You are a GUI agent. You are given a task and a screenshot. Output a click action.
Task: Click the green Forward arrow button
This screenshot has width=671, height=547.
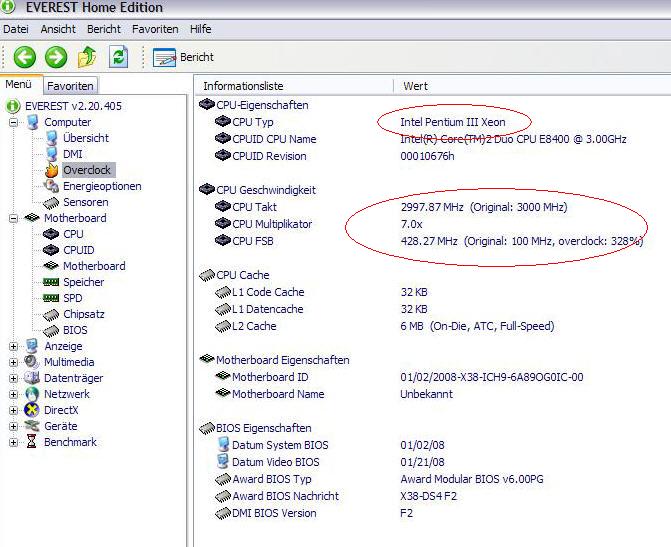point(56,57)
